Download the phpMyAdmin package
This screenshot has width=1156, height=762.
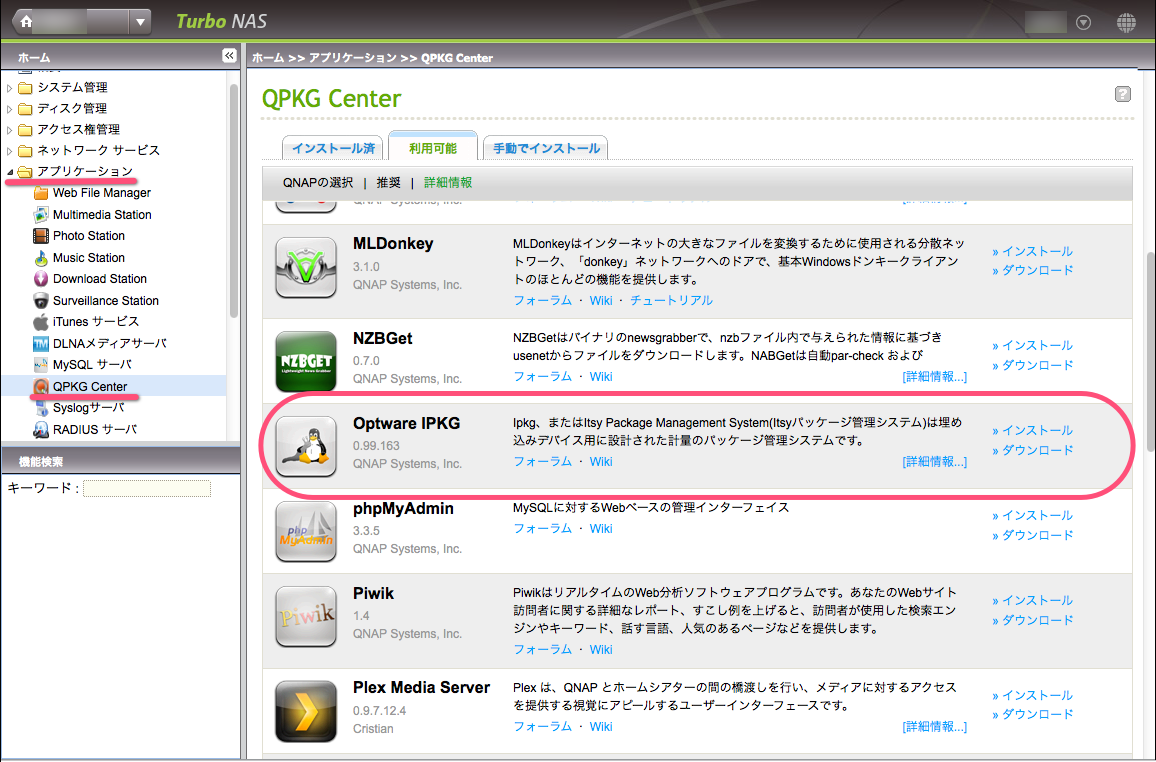(1032, 535)
